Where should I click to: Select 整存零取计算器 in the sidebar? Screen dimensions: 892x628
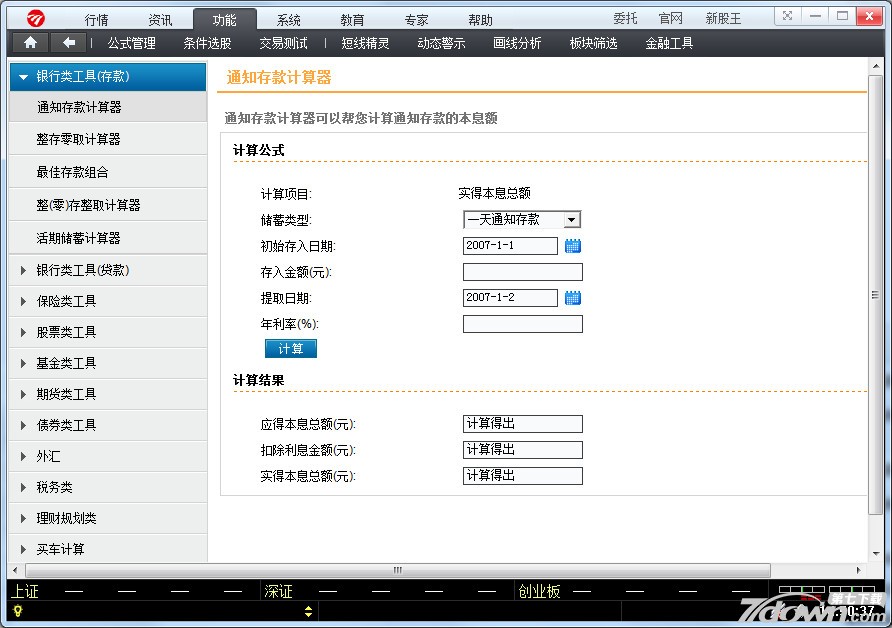(x=78, y=139)
